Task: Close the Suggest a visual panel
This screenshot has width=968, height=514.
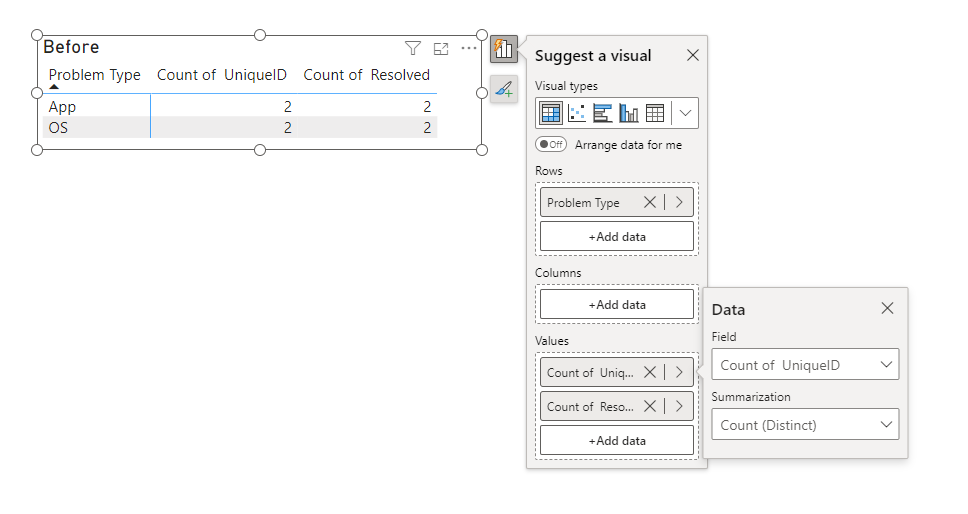Action: (693, 56)
